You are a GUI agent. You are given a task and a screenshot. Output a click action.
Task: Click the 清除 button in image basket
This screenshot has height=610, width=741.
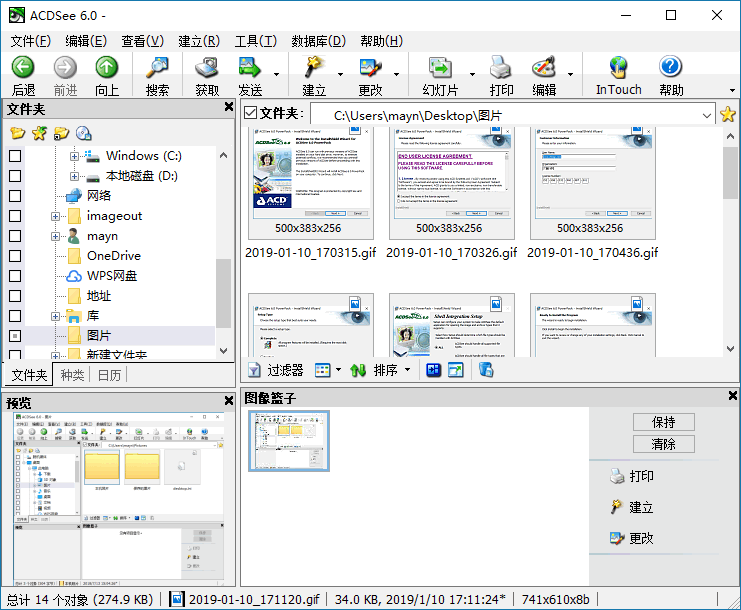click(663, 443)
